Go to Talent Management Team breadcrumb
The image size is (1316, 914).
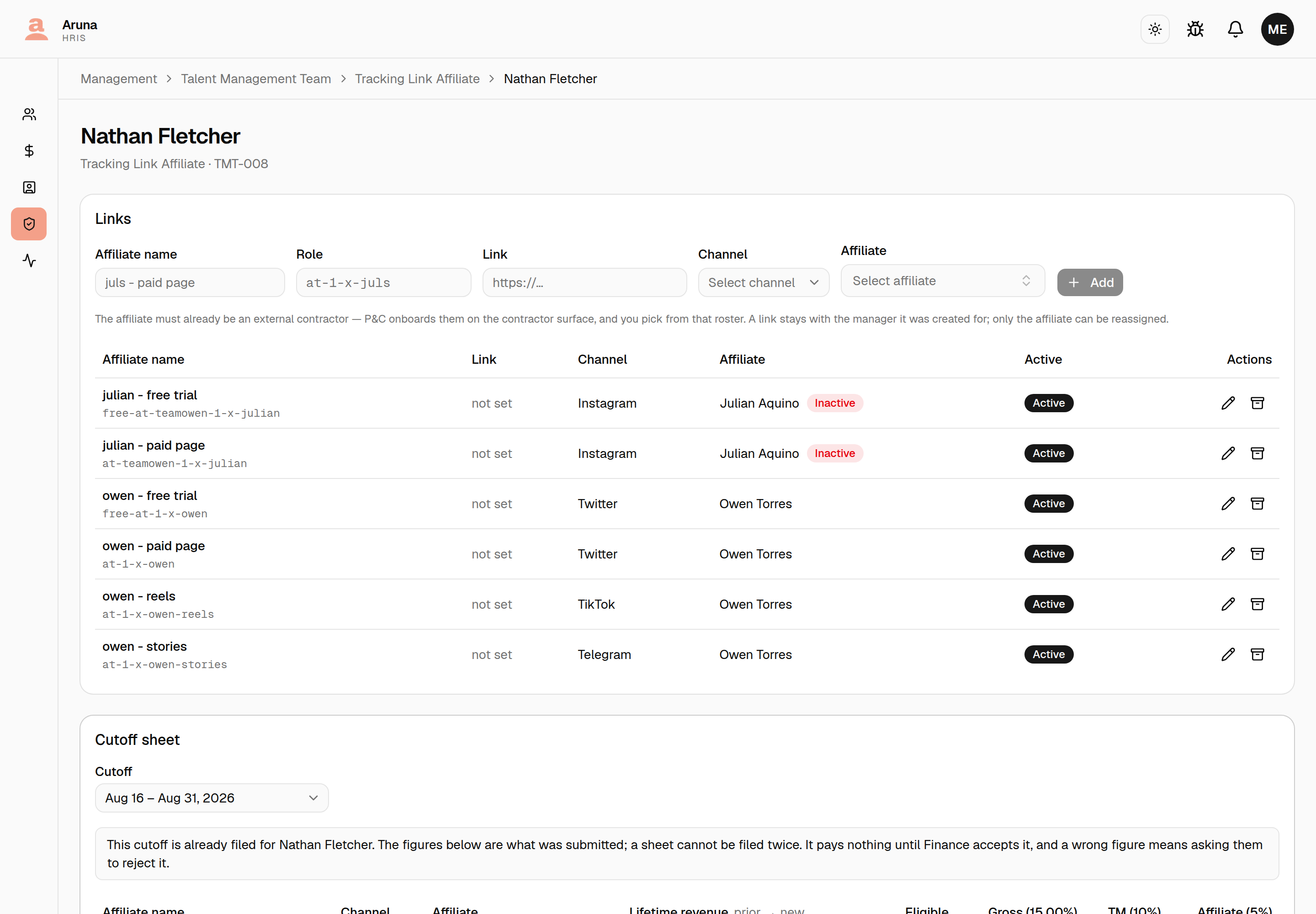point(256,79)
